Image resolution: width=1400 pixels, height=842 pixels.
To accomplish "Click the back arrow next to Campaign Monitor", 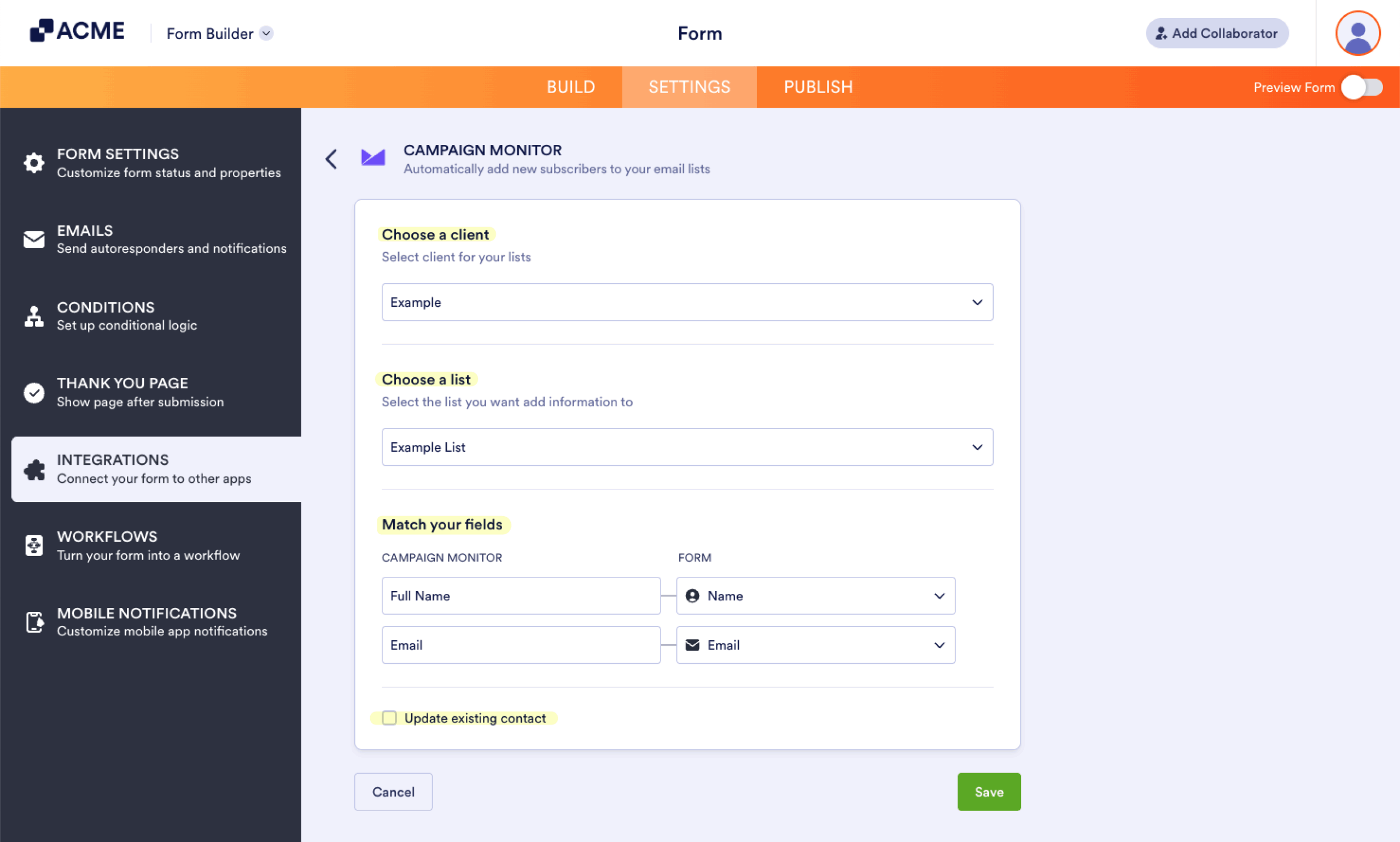I will [331, 159].
